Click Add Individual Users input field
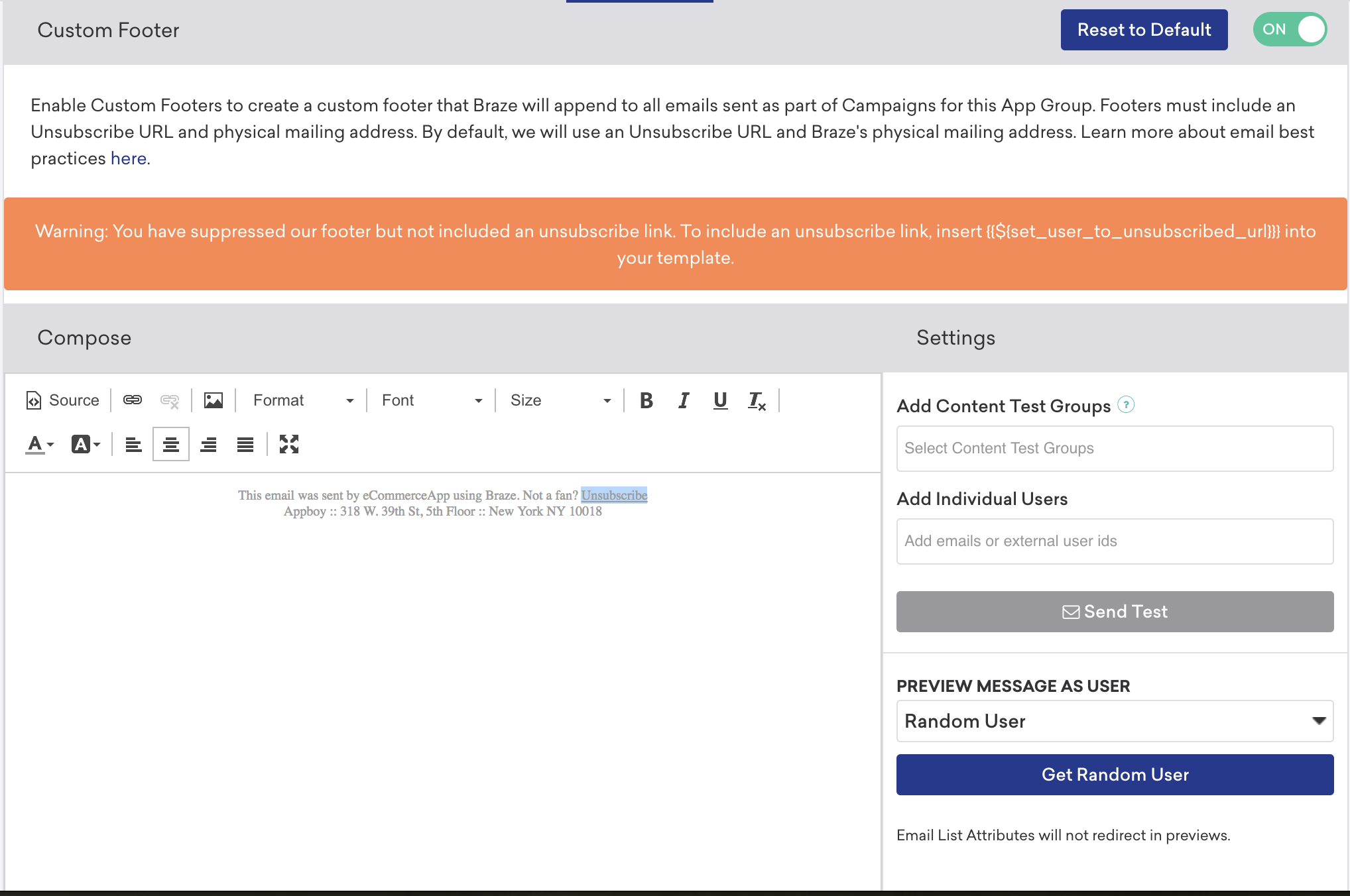Screen dimensions: 1350x896 tap(1115, 540)
